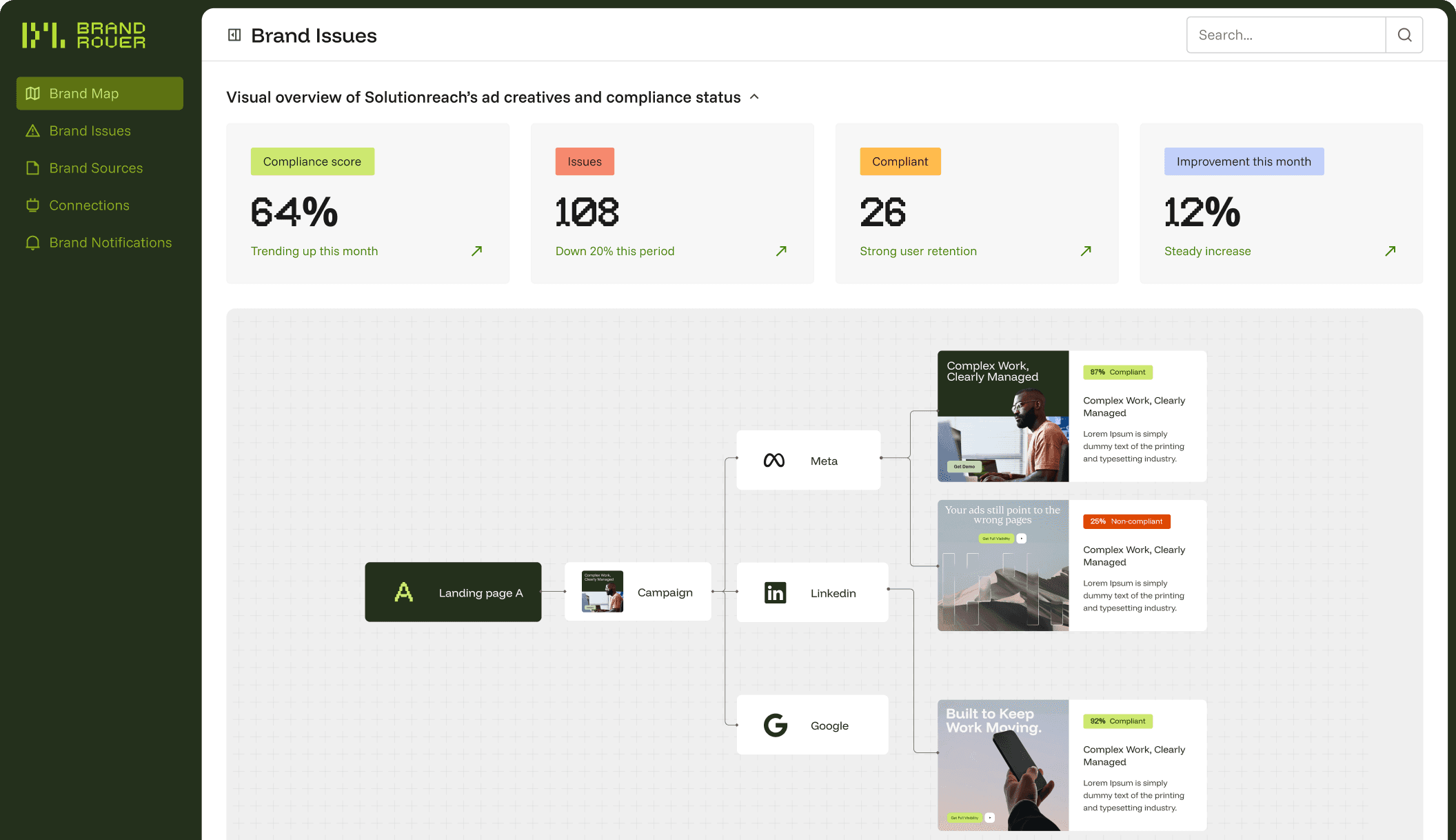The height and width of the screenshot is (840, 1456).
Task: Click the Google G logo icon
Action: (776, 725)
